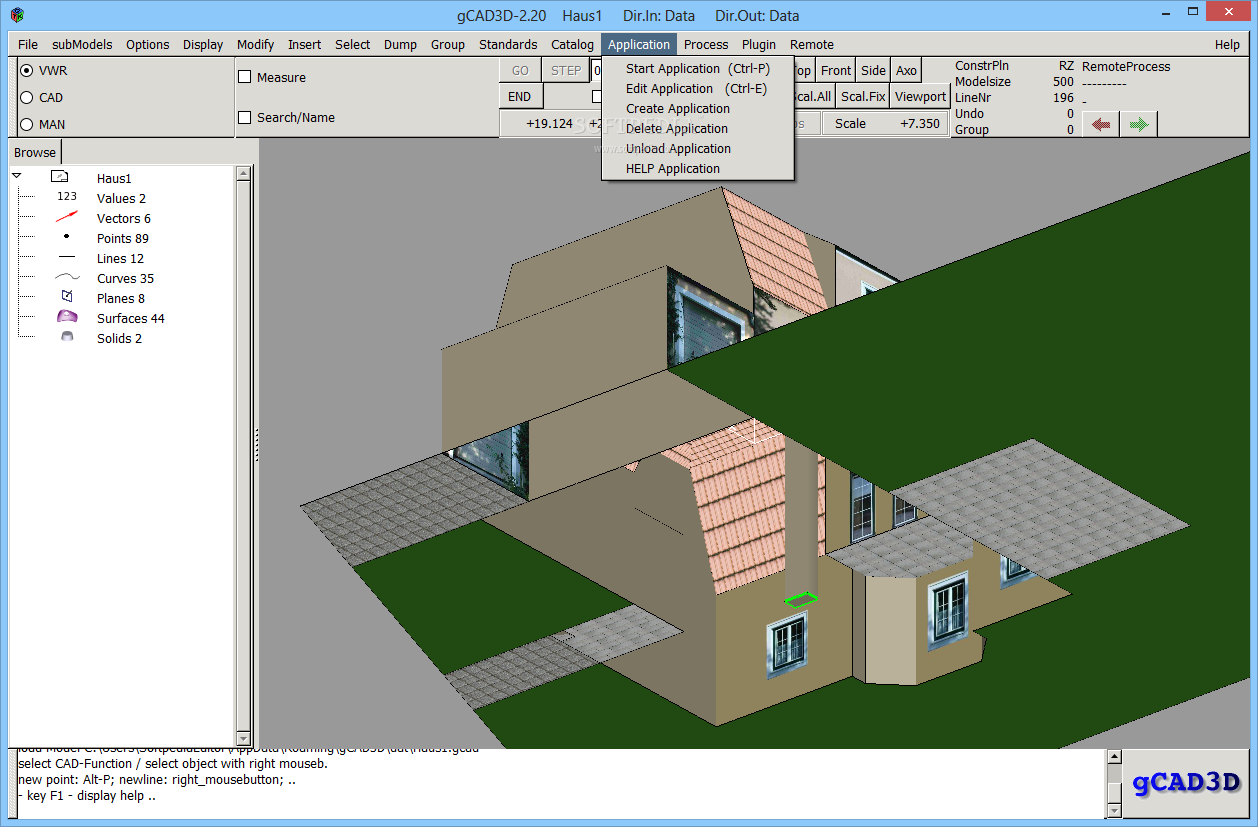The image size is (1258, 827).
Task: Click the END button
Action: pyautogui.click(x=520, y=96)
